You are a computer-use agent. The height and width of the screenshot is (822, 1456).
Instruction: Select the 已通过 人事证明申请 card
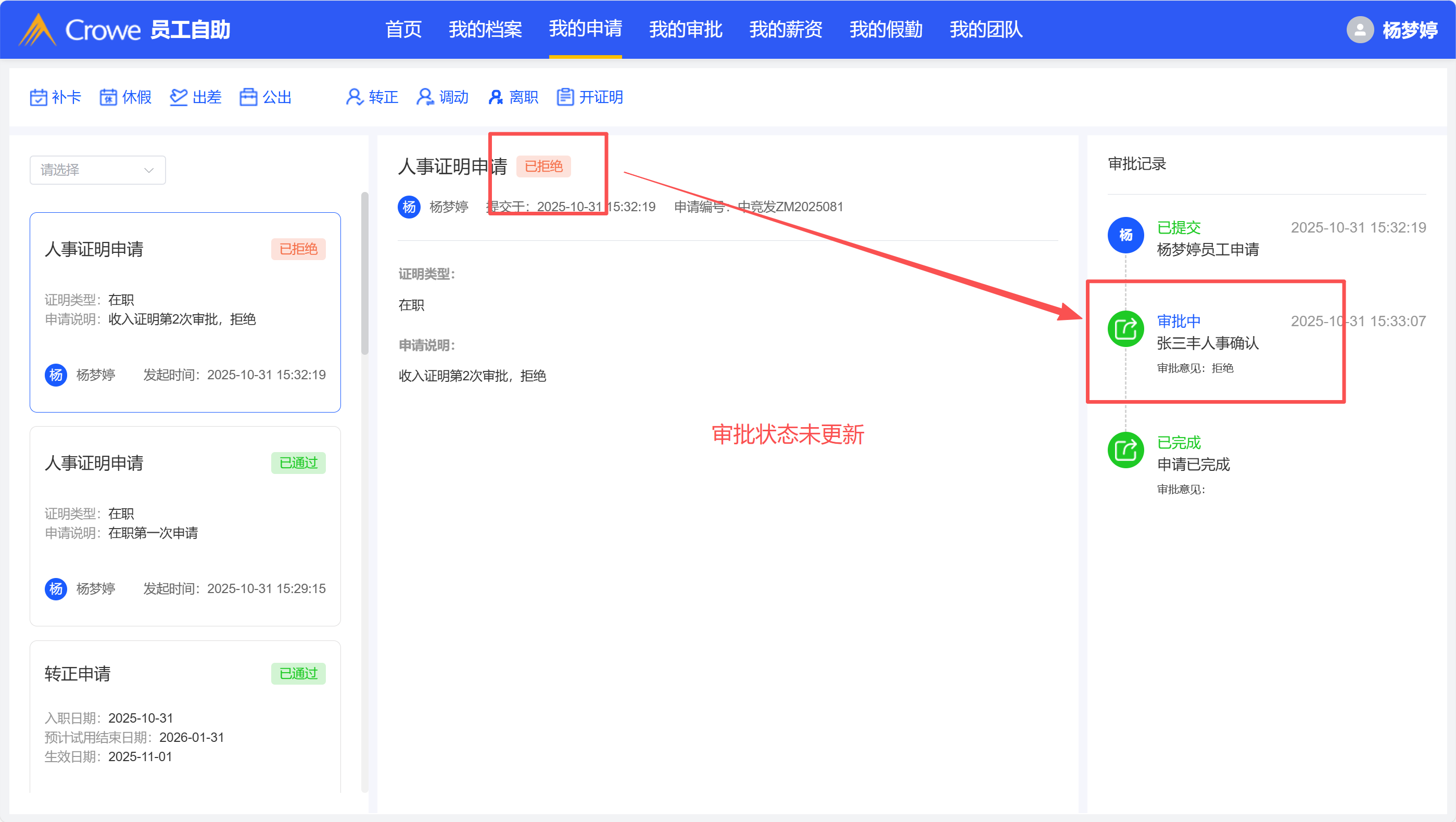click(x=185, y=525)
